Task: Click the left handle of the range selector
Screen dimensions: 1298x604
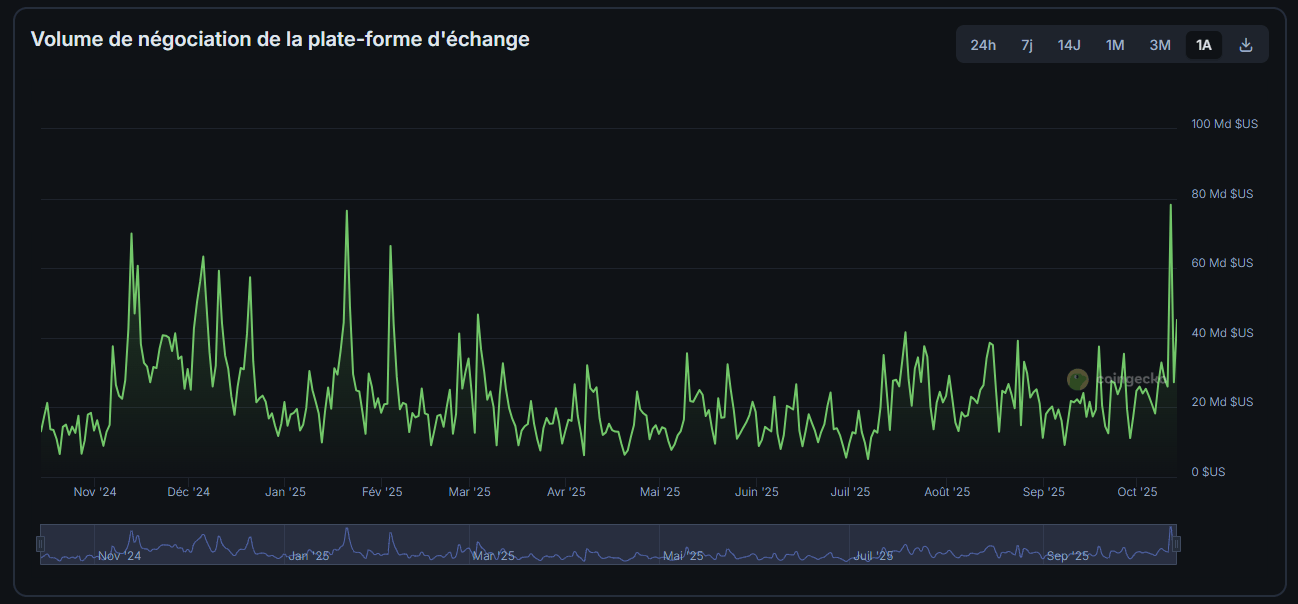Action: coord(42,543)
